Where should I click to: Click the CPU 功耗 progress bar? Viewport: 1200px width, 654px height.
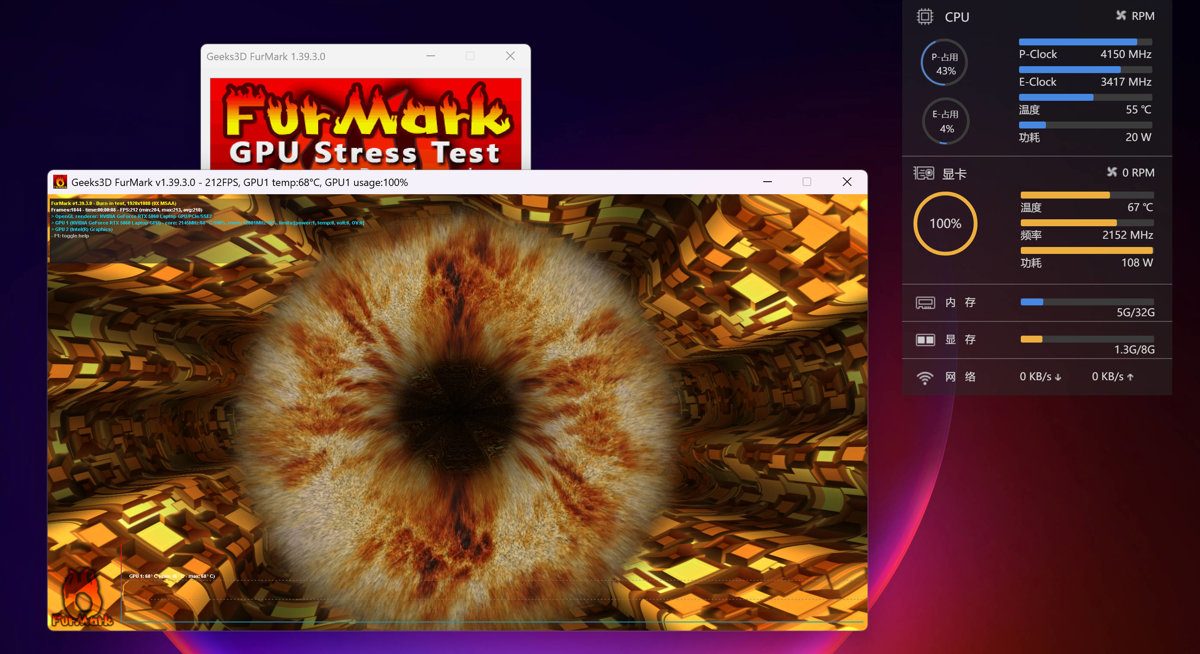pos(1086,125)
